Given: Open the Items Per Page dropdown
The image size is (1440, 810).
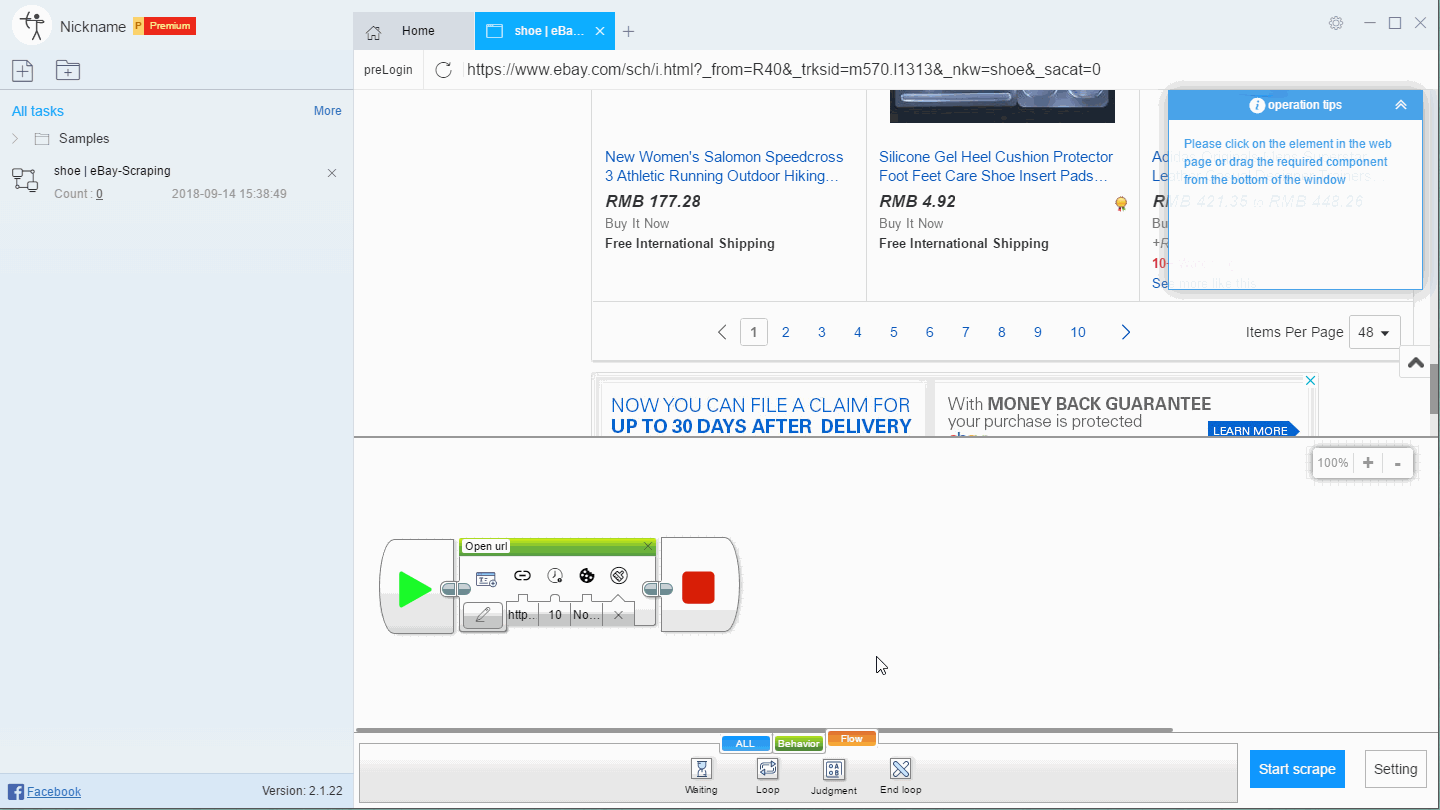Looking at the screenshot, I should pos(1375,332).
